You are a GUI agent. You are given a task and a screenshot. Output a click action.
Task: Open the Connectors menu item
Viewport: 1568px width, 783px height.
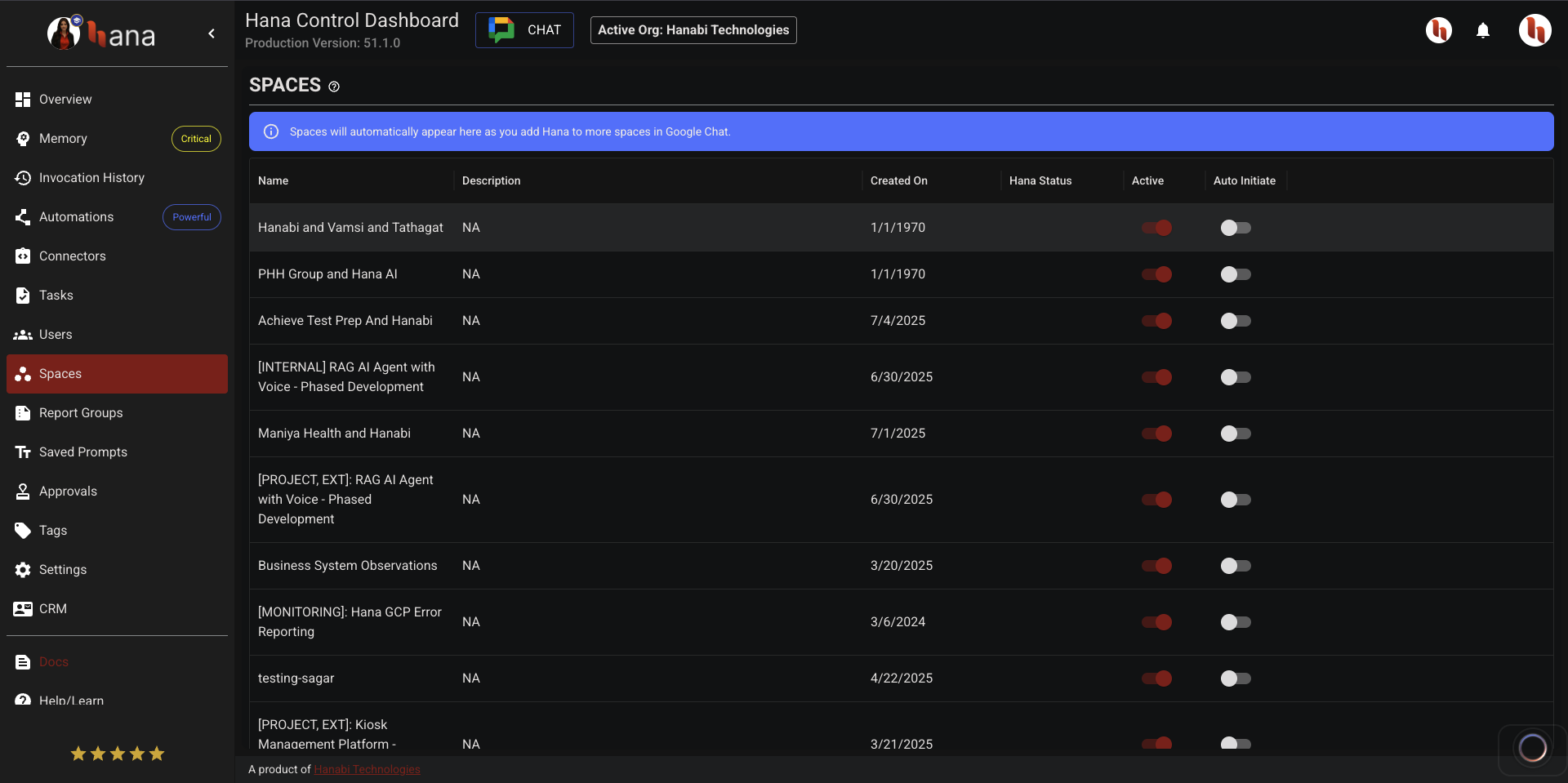pos(117,256)
